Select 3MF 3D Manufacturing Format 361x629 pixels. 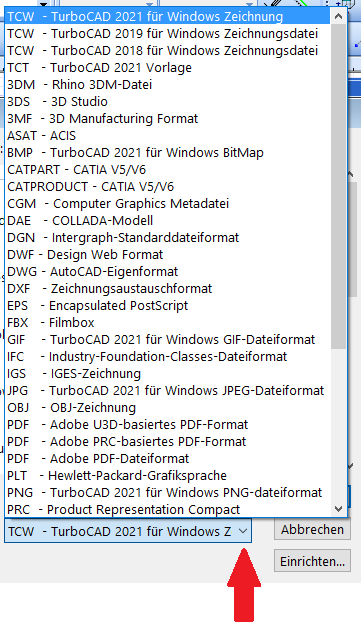(168, 119)
